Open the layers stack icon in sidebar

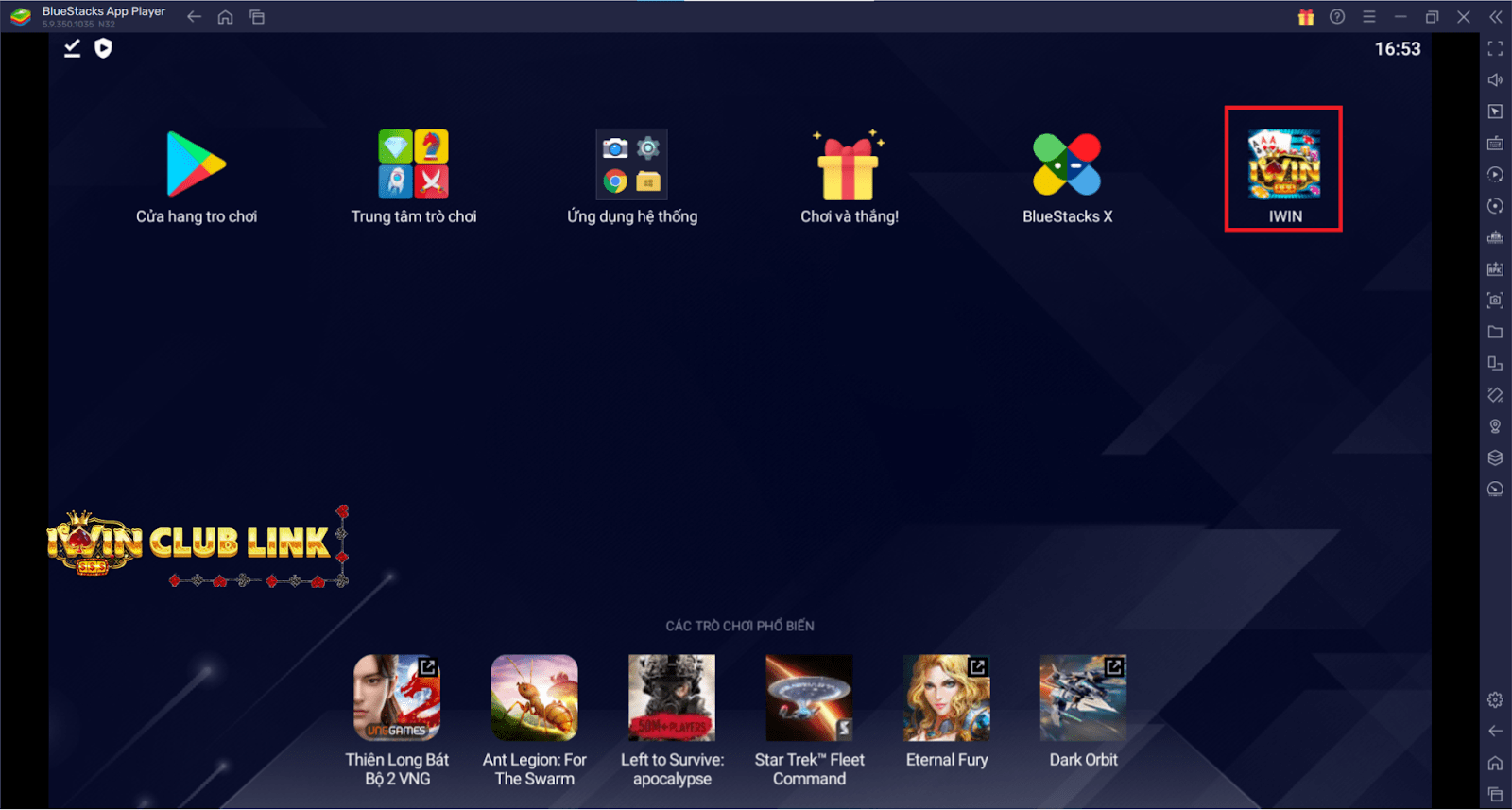[x=1495, y=457]
